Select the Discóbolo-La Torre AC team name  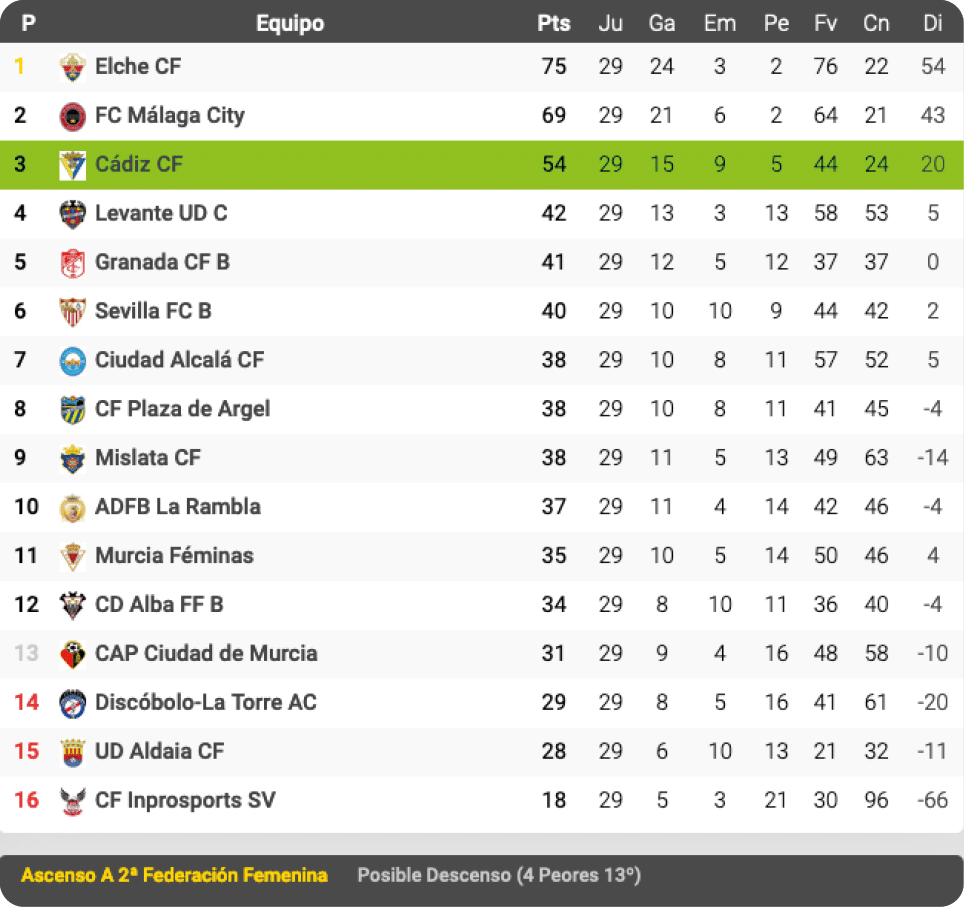[x=205, y=703]
